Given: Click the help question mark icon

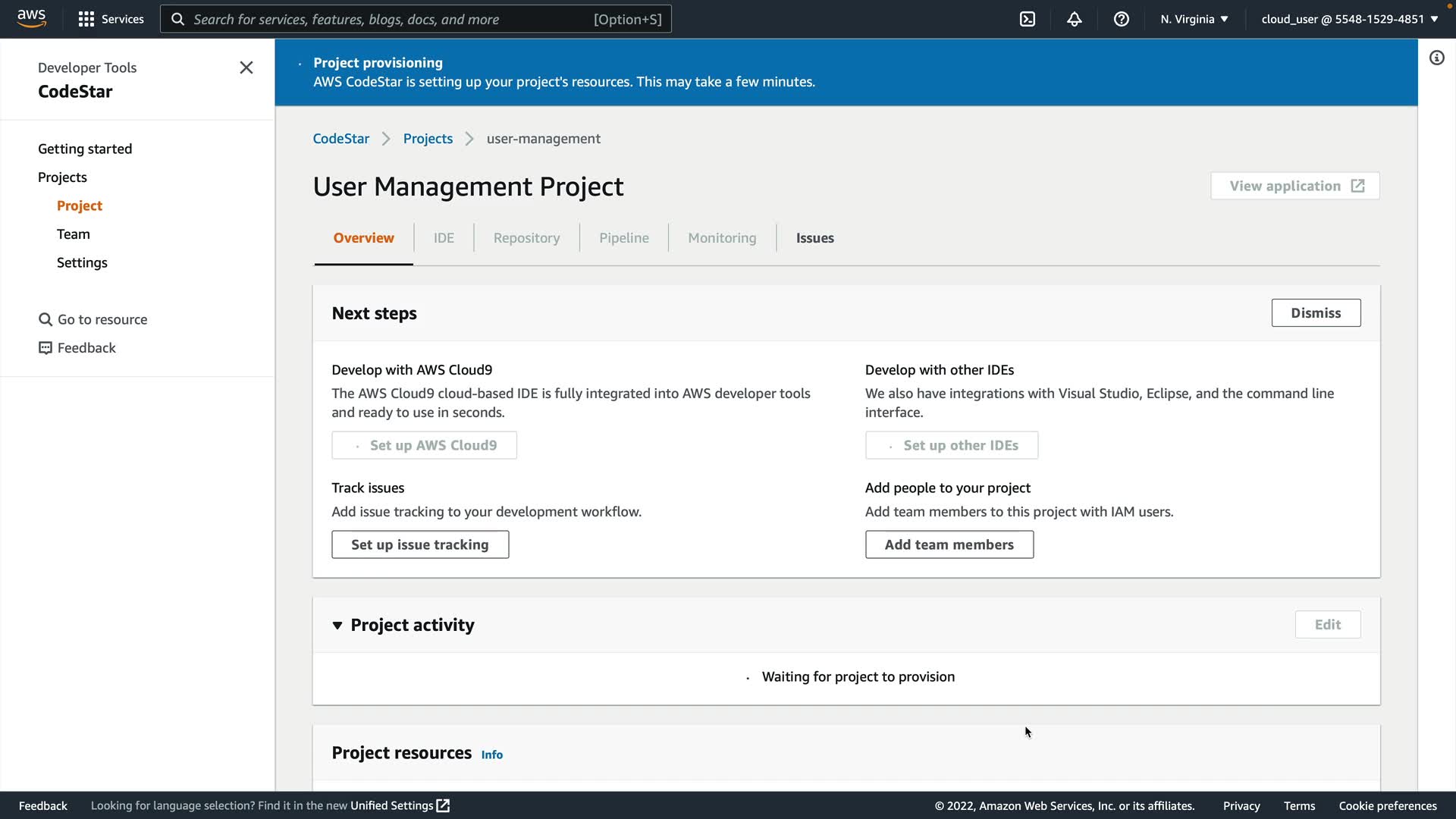Looking at the screenshot, I should pyautogui.click(x=1122, y=19).
